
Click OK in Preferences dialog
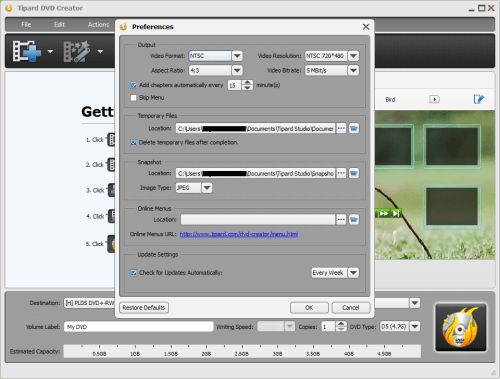tap(309, 307)
